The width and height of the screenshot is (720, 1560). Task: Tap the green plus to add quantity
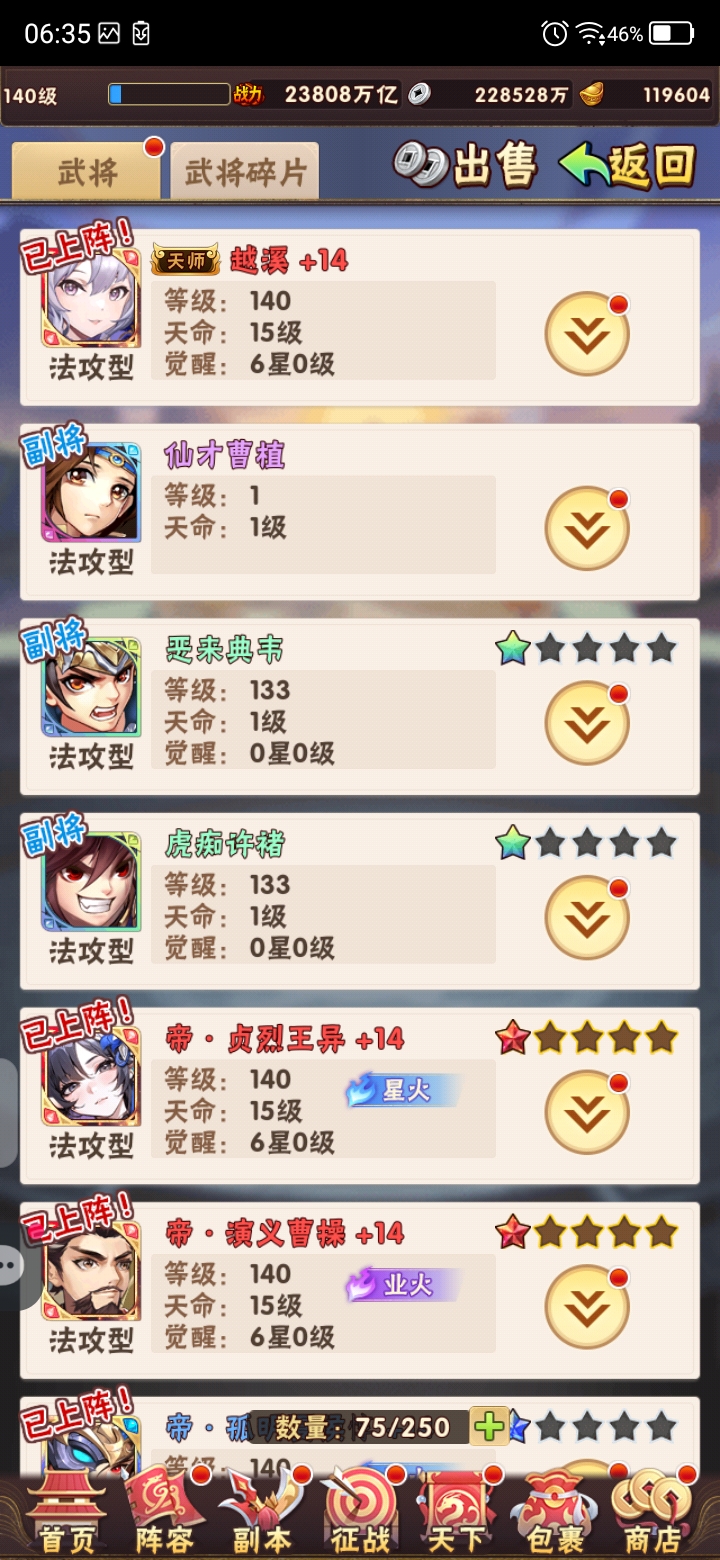pyautogui.click(x=490, y=1427)
